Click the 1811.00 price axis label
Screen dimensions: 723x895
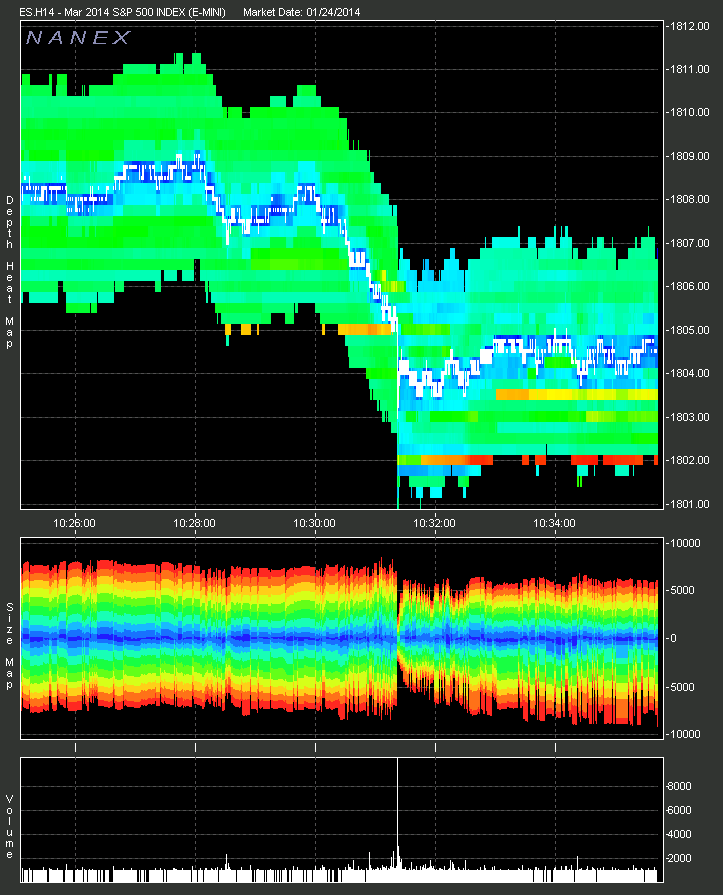689,70
